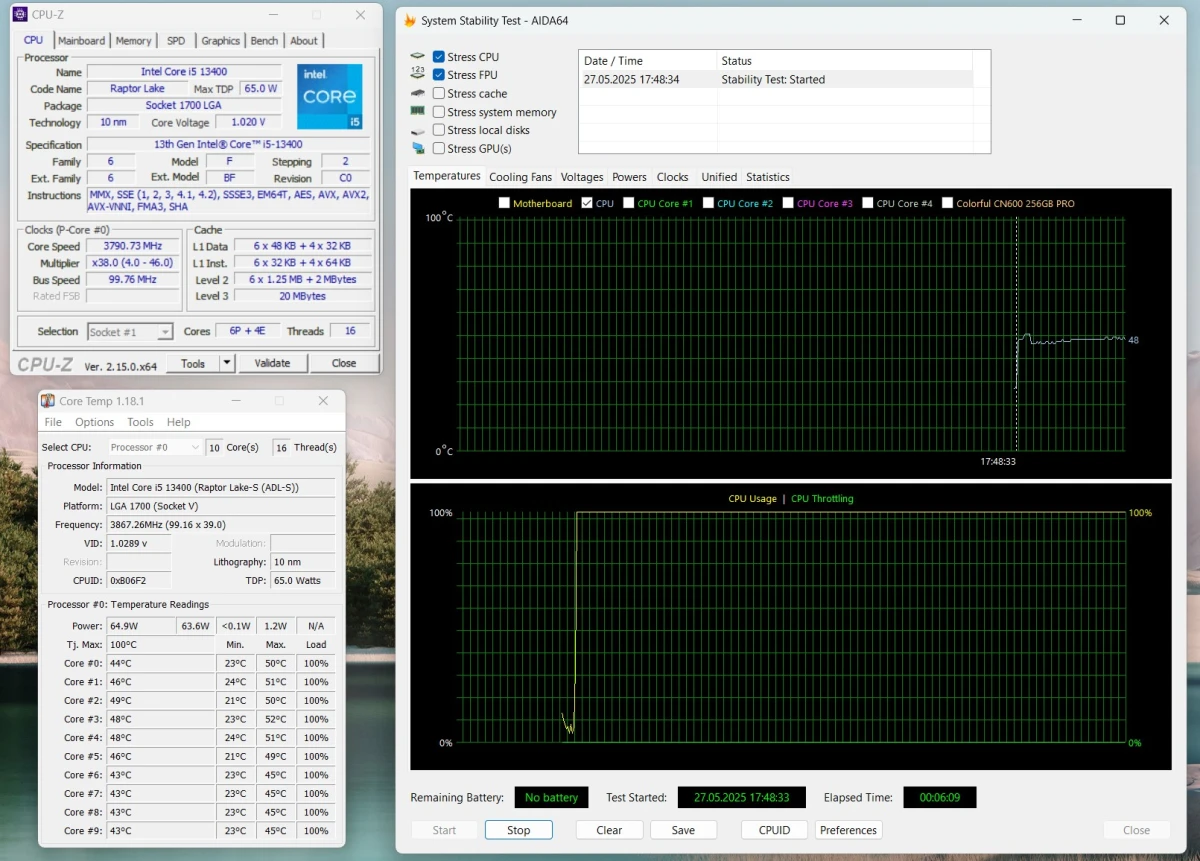The image size is (1200, 861).
Task: Click the CPU-Z app icon in title bar
Action: click(x=20, y=14)
